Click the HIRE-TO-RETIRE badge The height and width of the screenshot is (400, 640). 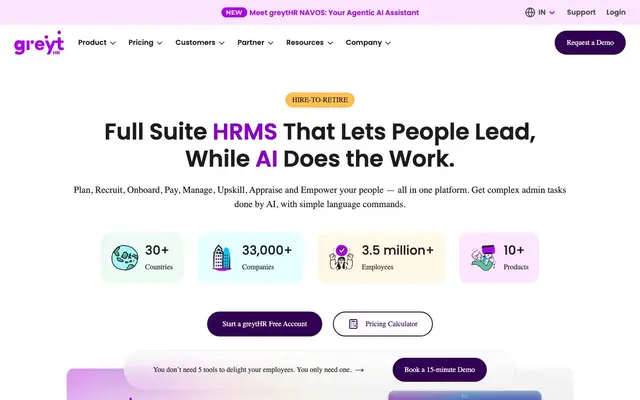(320, 100)
